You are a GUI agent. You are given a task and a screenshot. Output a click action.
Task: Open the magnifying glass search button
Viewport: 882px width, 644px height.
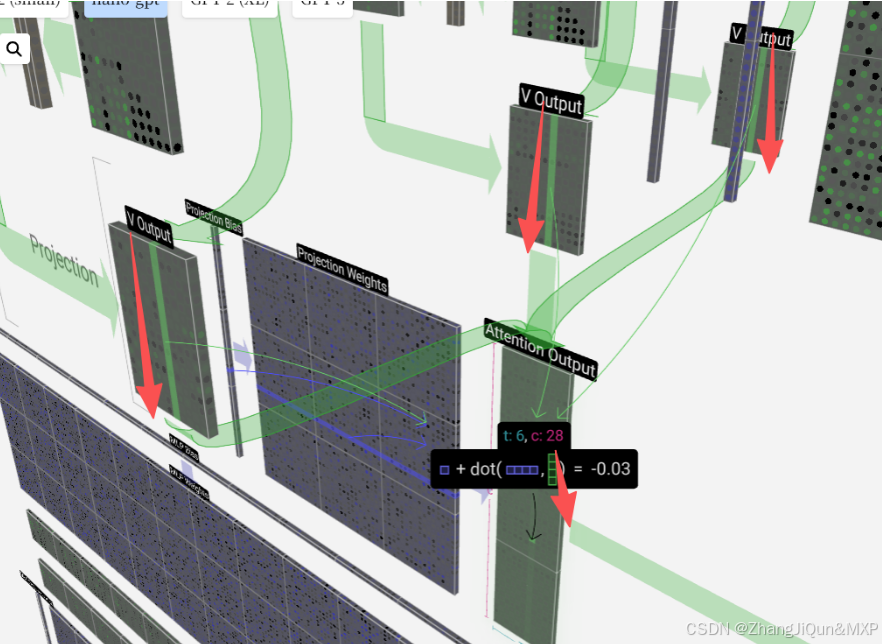[x=14, y=49]
